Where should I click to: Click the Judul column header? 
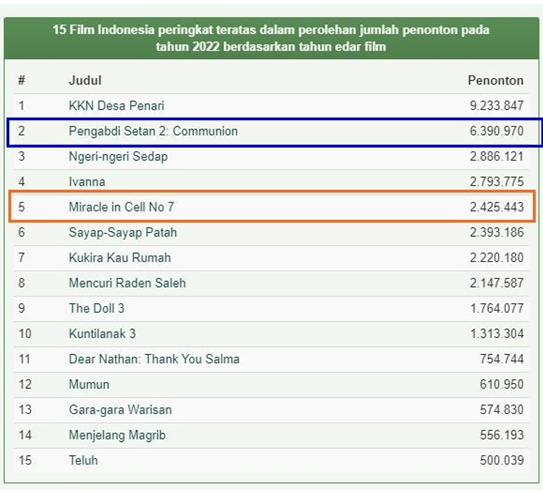coord(85,80)
